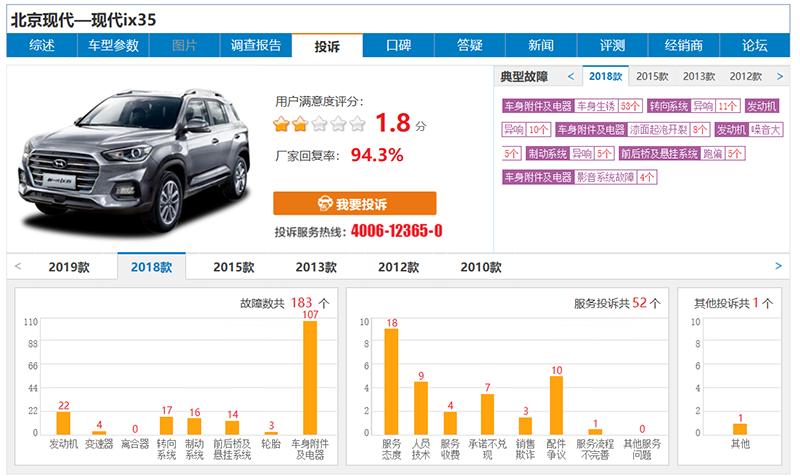Select the 2010款 year tab

pos(481,267)
